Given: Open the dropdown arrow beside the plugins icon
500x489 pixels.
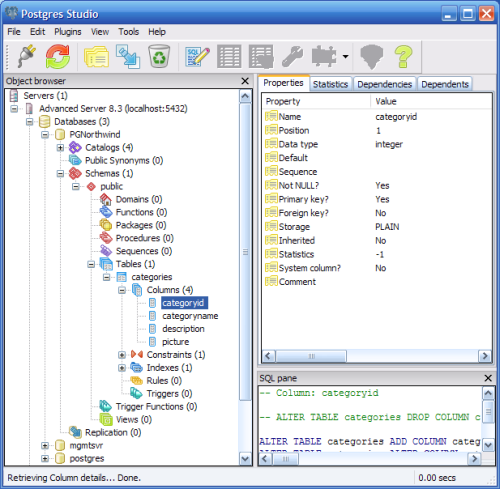Looking at the screenshot, I should point(346,57).
